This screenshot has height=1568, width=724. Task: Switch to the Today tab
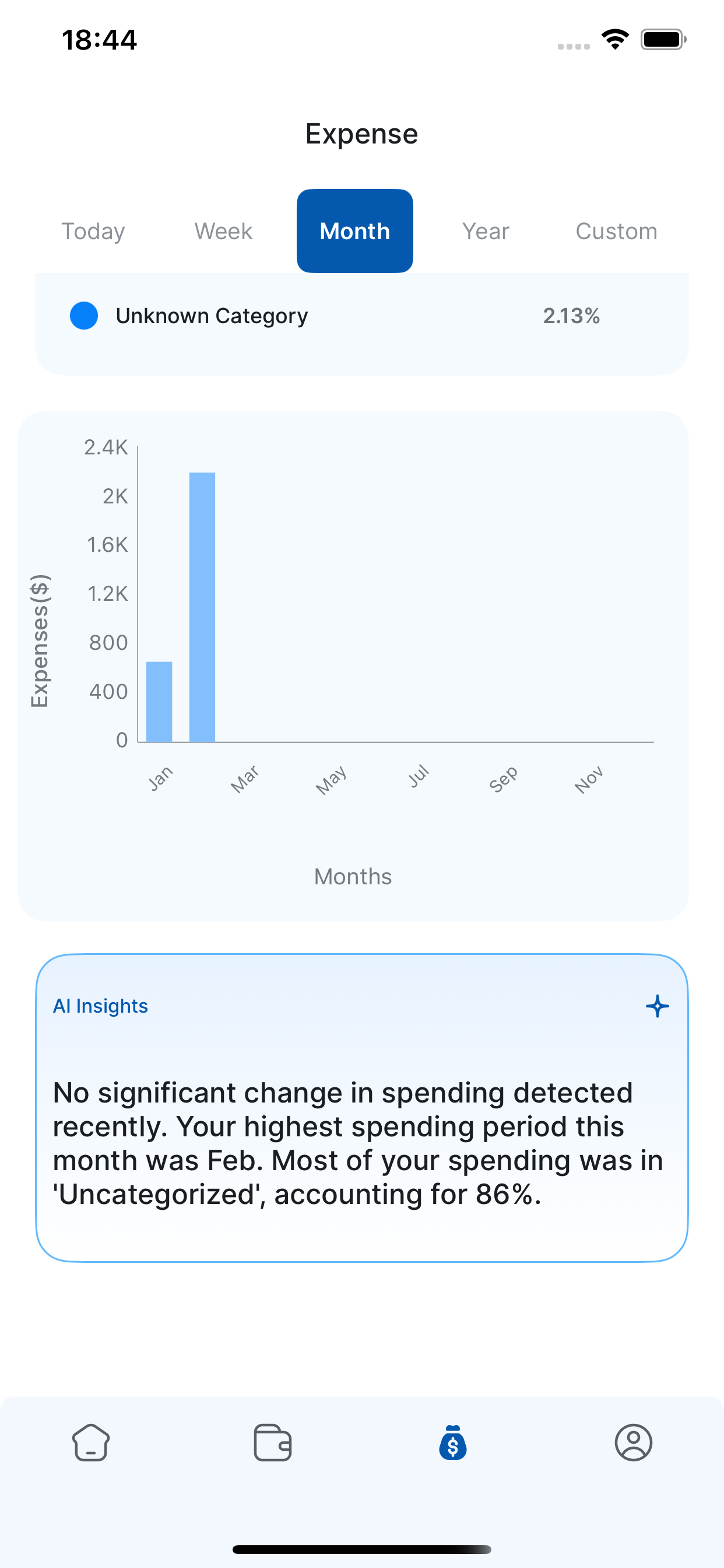pos(93,232)
